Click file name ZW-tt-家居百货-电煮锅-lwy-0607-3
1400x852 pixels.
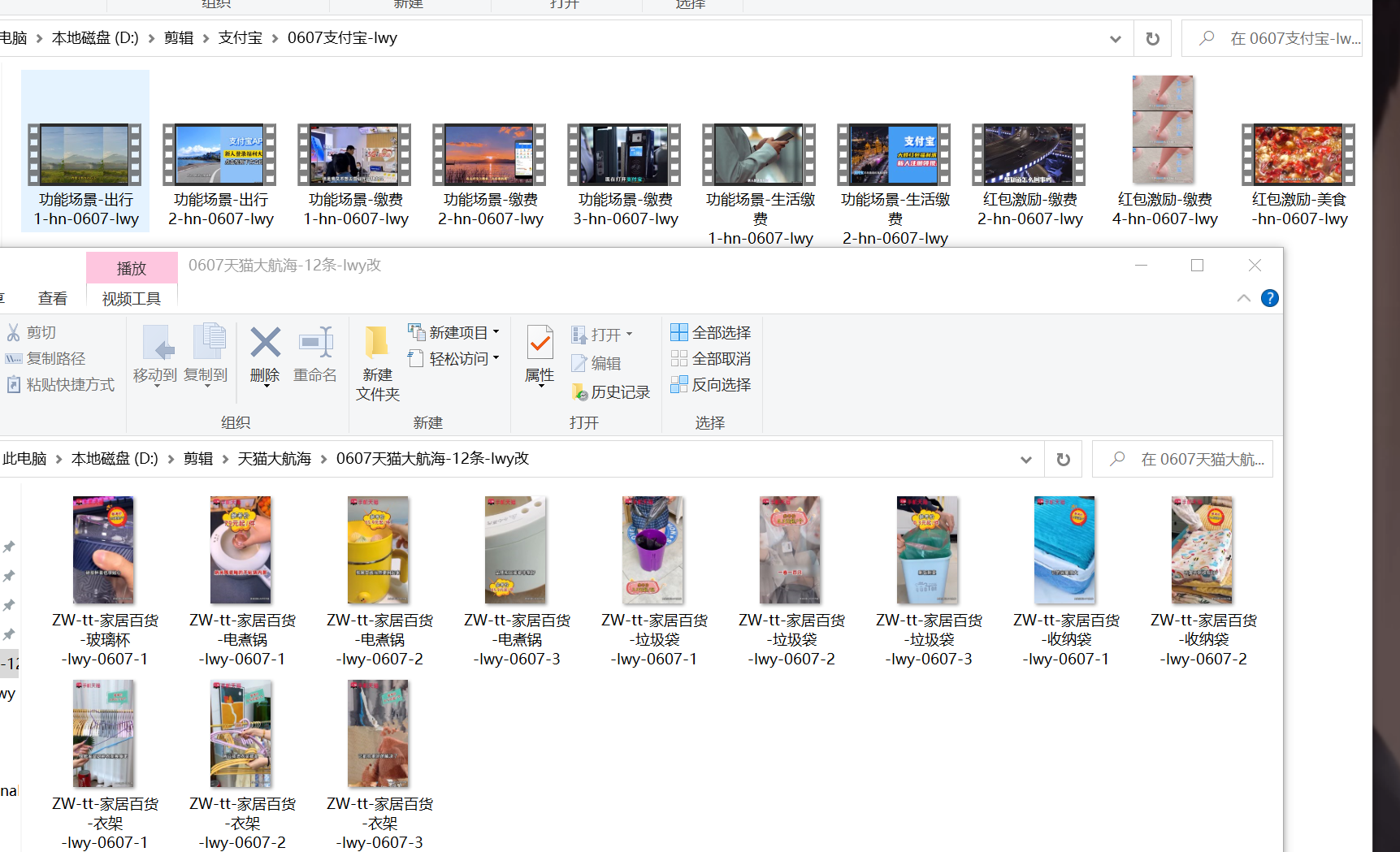[x=517, y=640]
